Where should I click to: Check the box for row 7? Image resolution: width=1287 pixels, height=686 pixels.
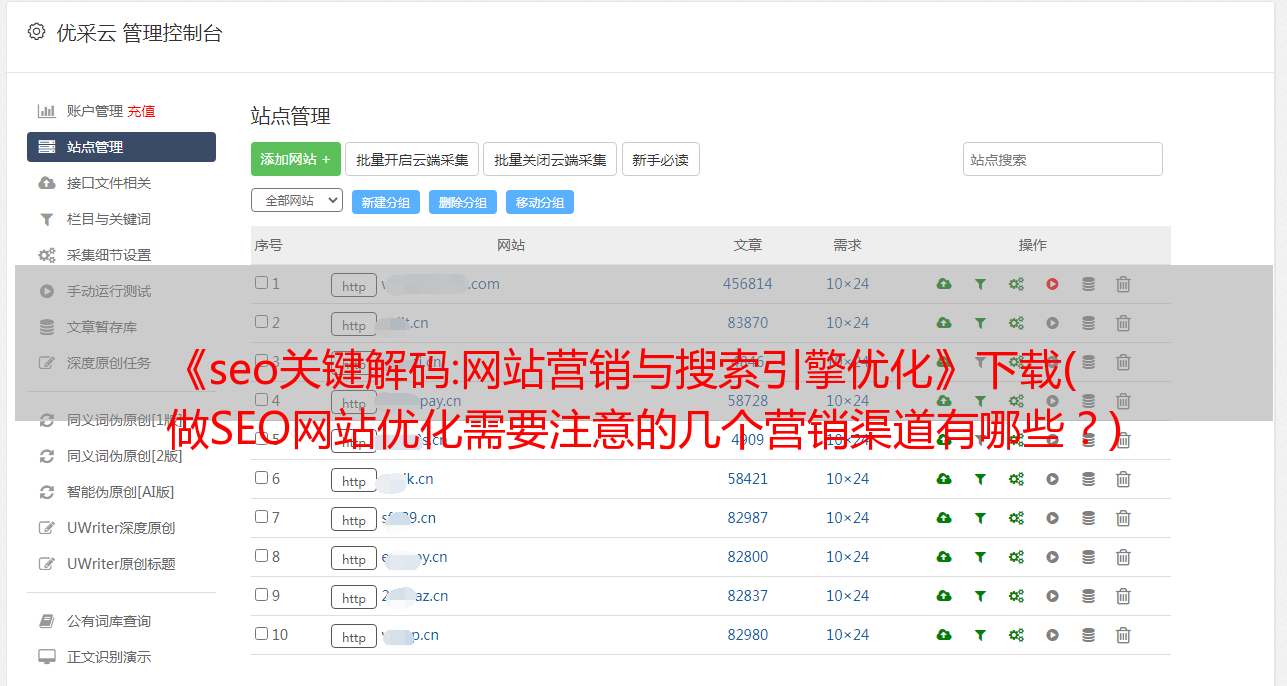[261, 517]
